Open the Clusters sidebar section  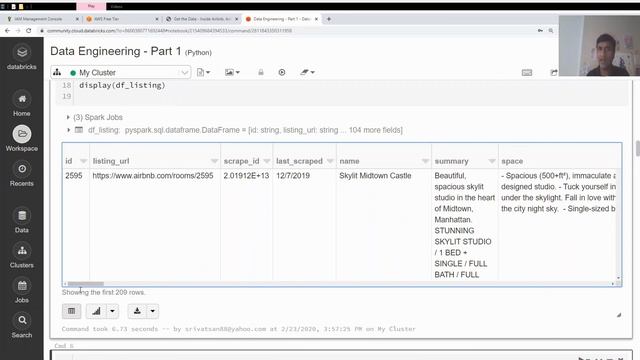click(22, 256)
